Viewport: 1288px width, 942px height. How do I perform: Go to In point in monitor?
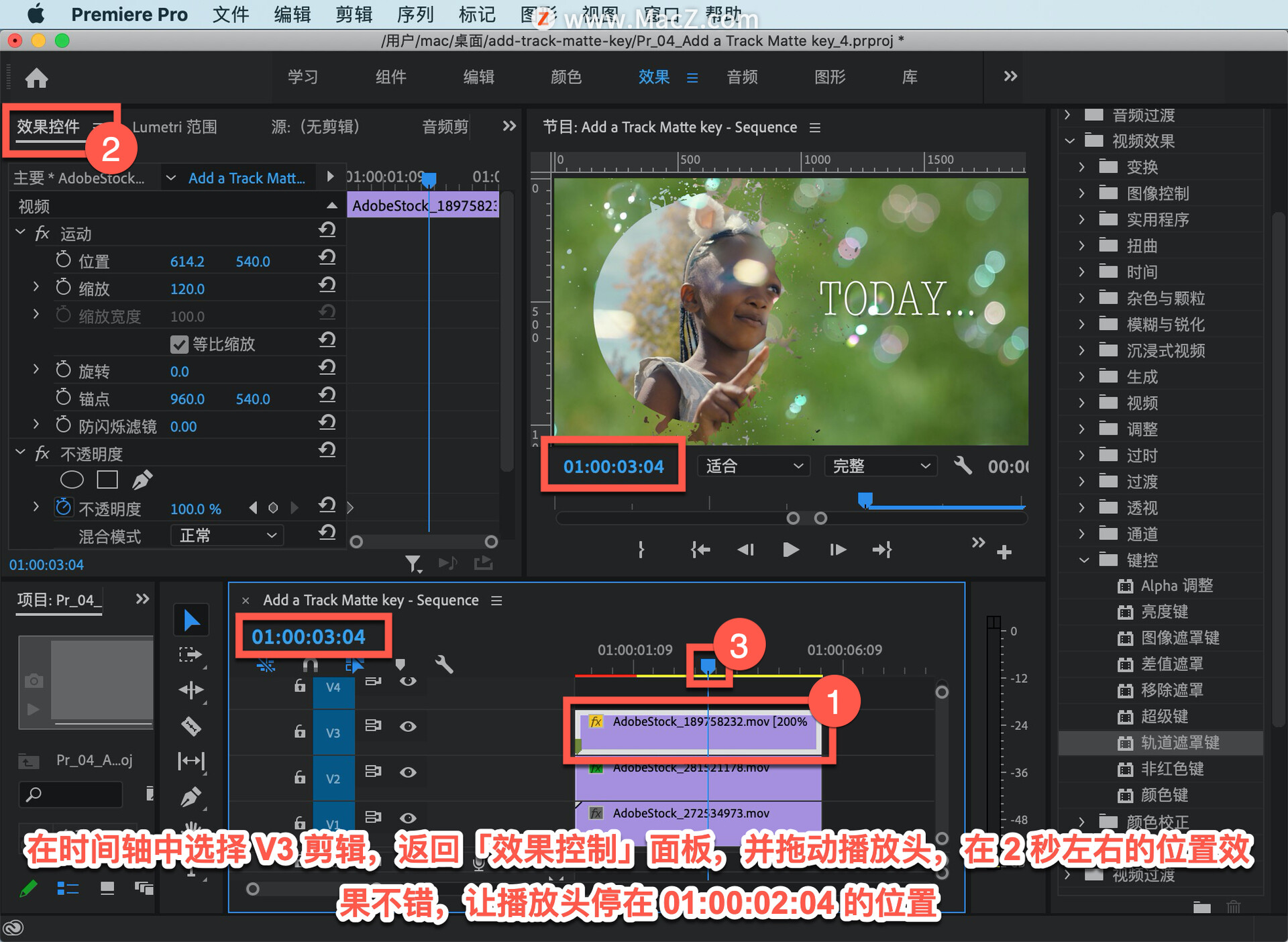click(x=700, y=550)
